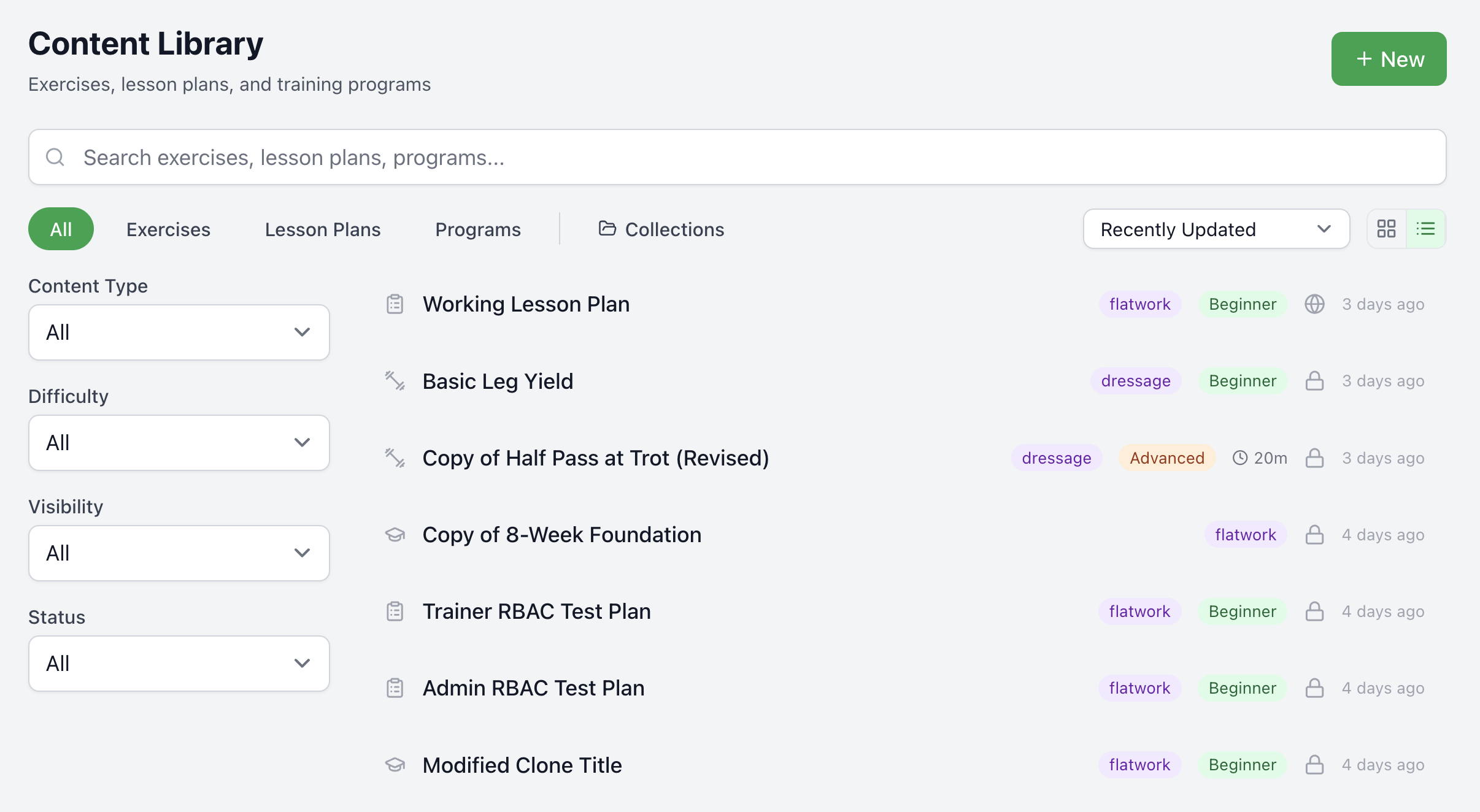Viewport: 1480px width, 812px height.
Task: Open the Content Type dropdown
Action: coord(178,332)
